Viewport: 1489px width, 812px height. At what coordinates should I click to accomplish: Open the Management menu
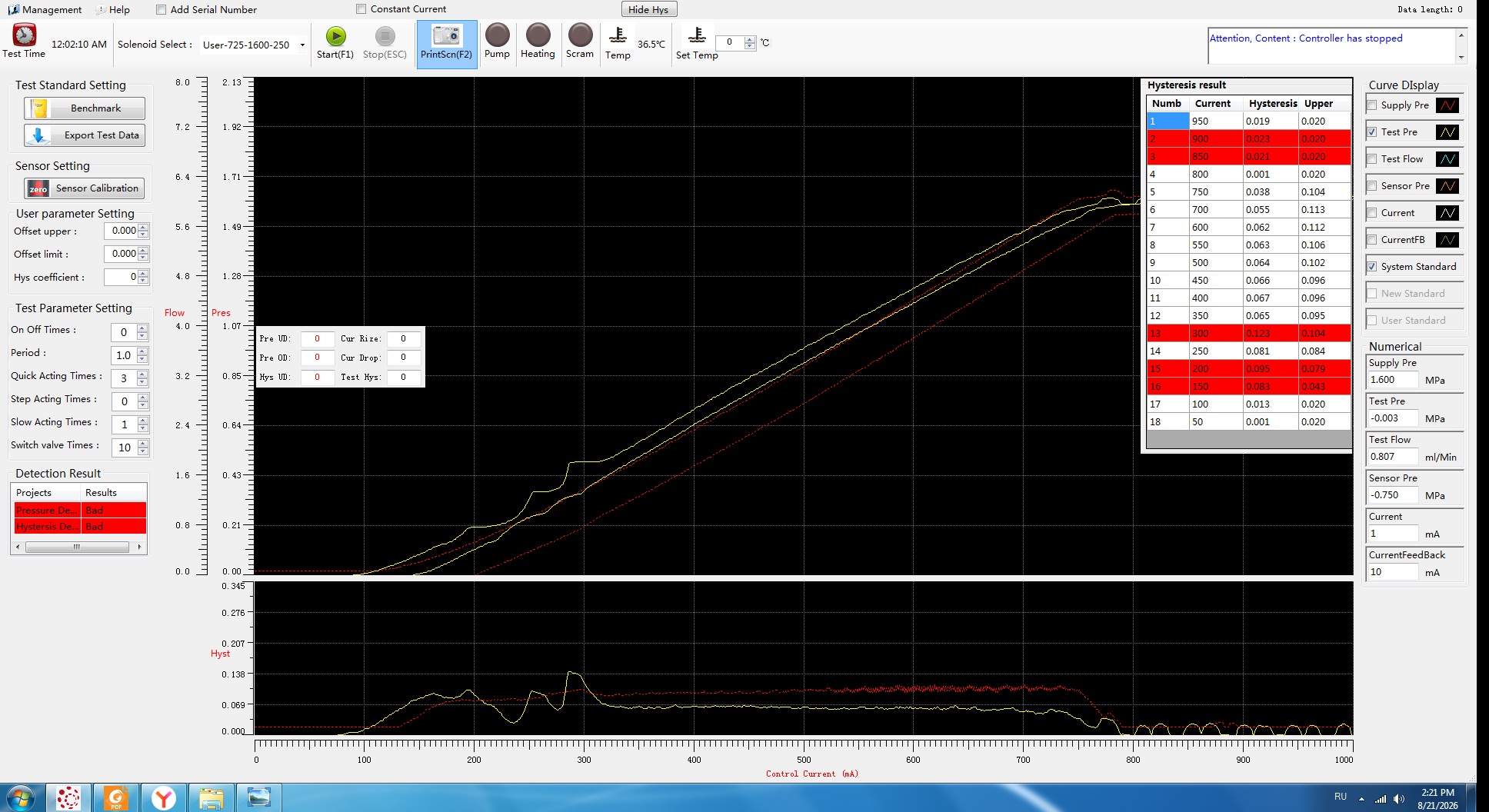tap(45, 10)
